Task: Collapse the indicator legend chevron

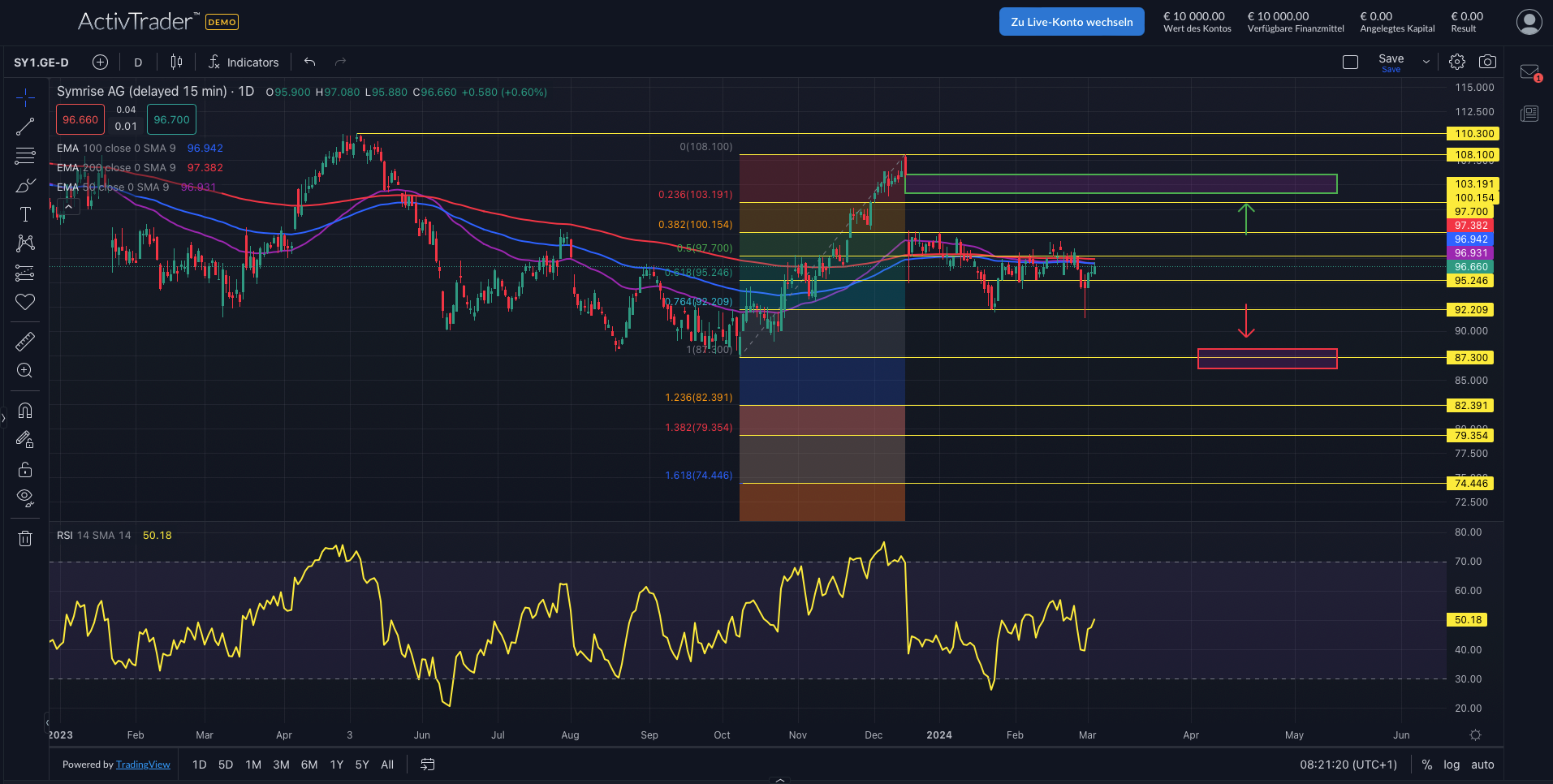Action: tap(69, 207)
